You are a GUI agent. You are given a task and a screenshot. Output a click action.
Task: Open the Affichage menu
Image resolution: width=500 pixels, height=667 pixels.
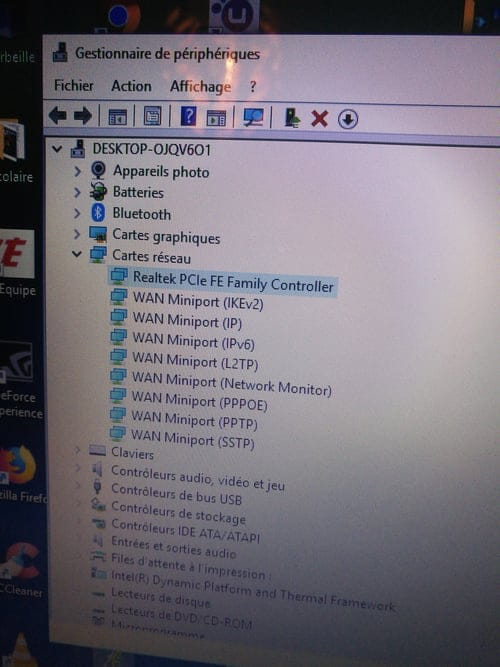(x=200, y=87)
